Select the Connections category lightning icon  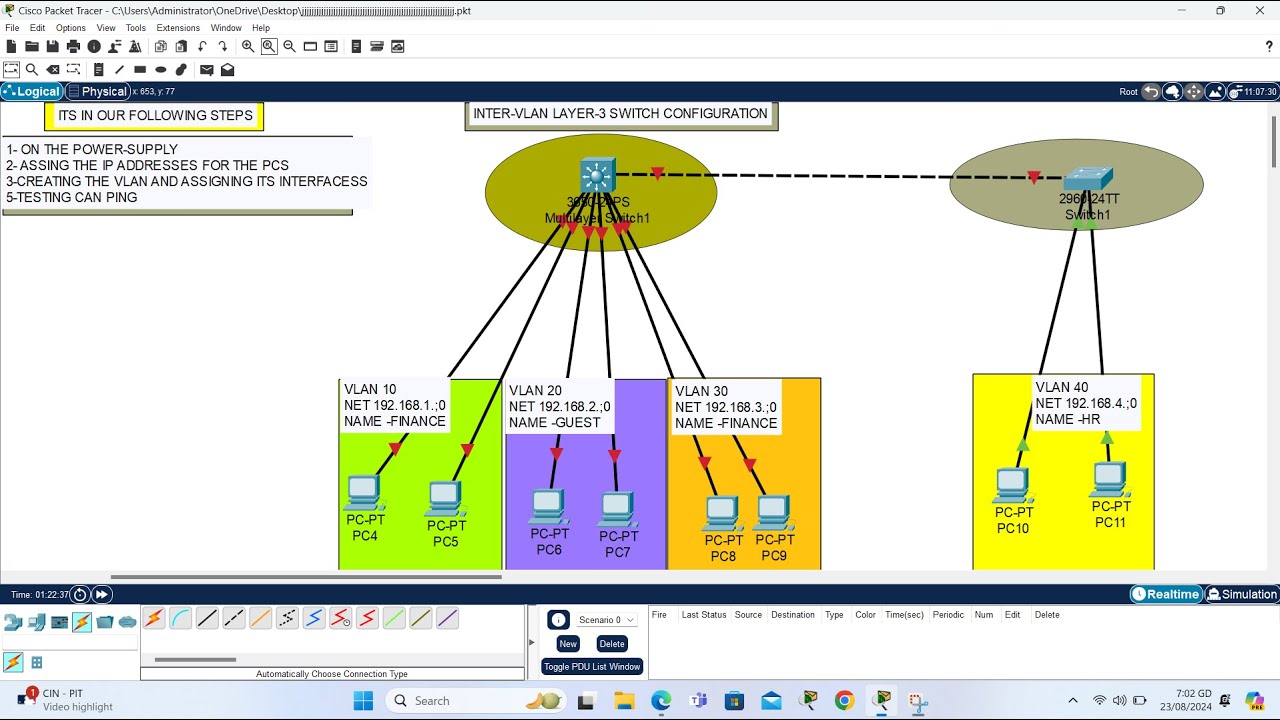(x=82, y=622)
